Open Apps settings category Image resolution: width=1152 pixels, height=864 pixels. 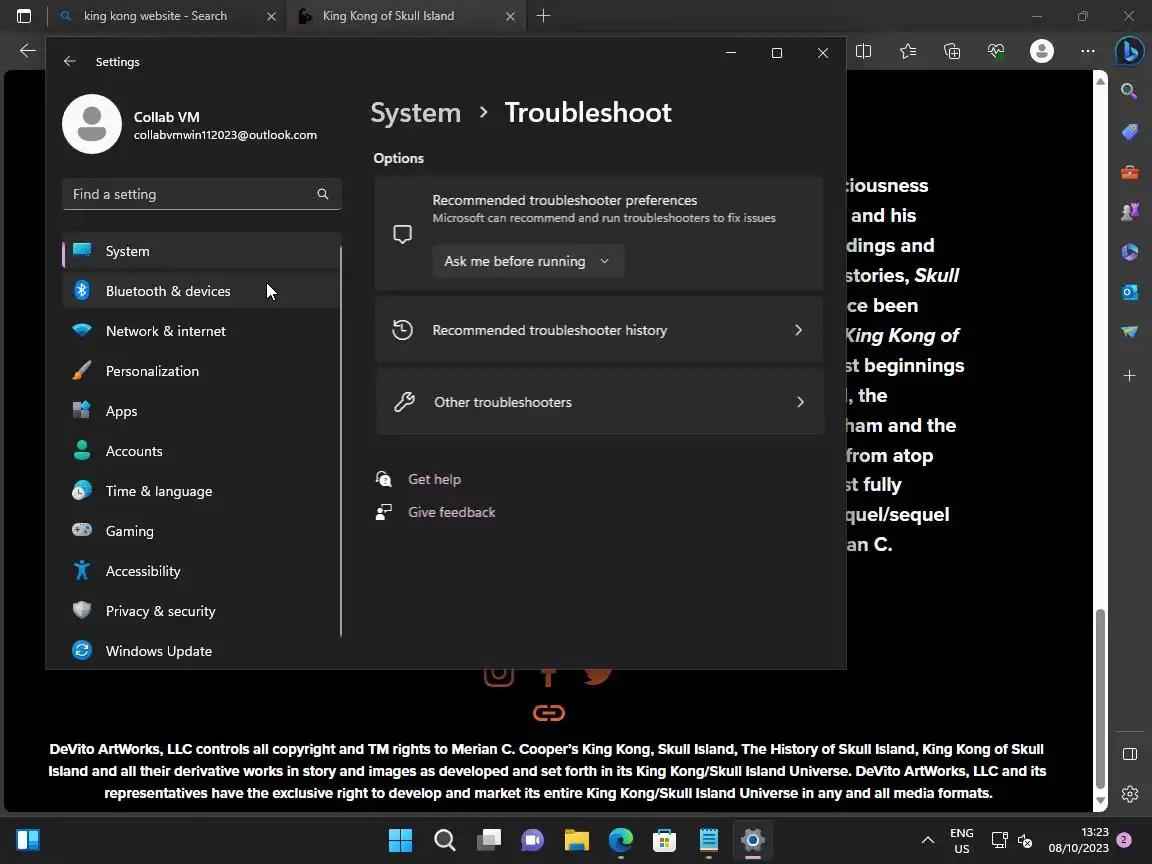click(x=201, y=411)
